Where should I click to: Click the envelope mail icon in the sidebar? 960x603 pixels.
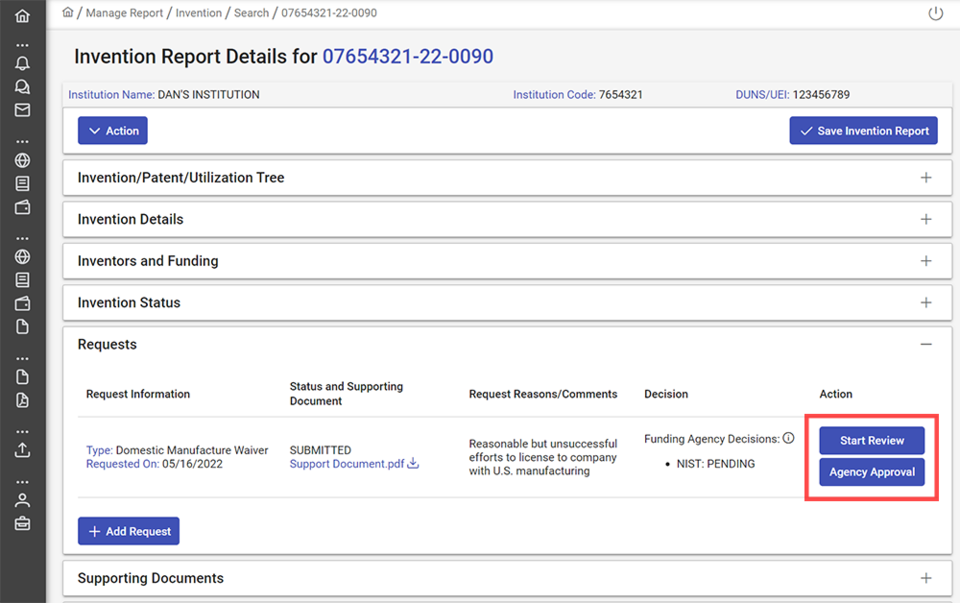[x=22, y=109]
